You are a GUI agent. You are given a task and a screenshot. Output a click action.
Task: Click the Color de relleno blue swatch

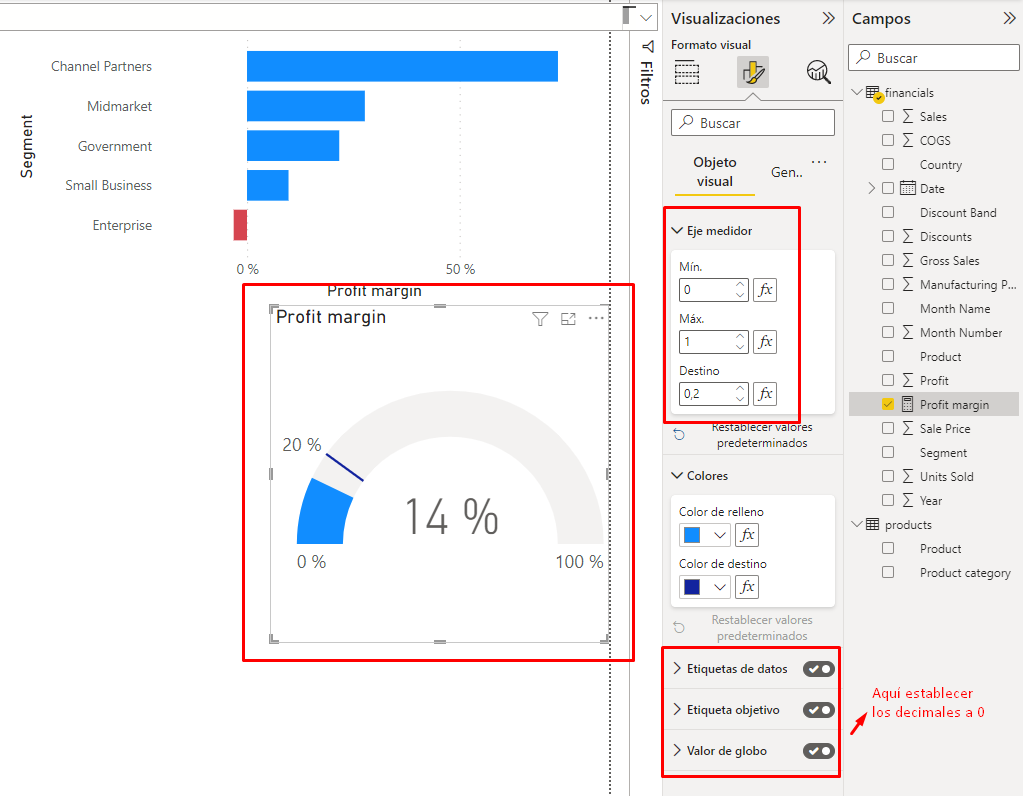pos(692,535)
